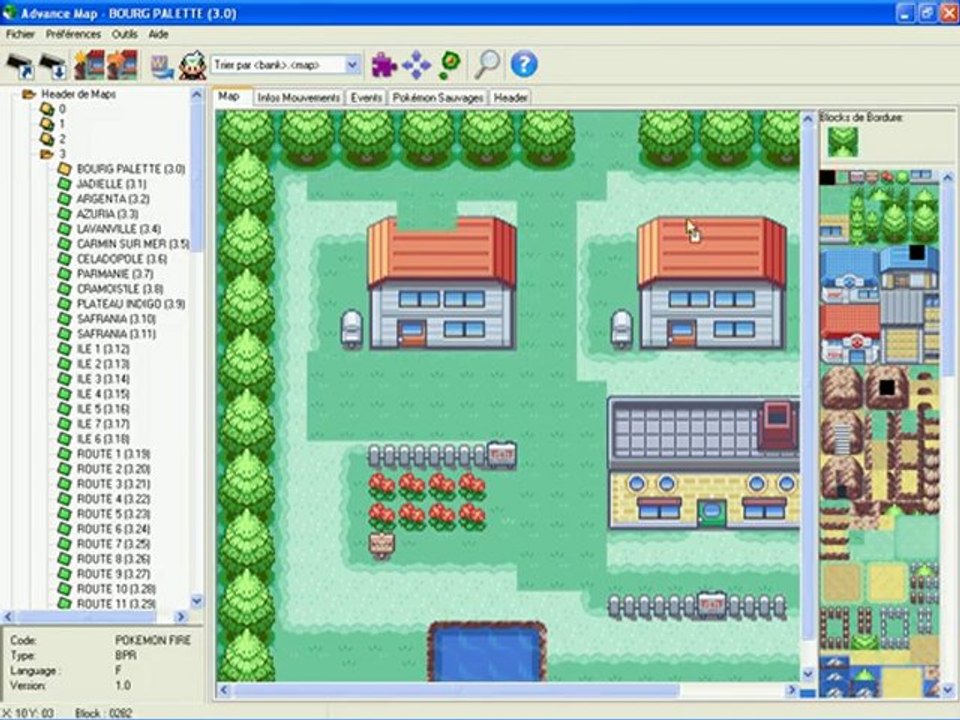The height and width of the screenshot is (720, 960).
Task: Open the Aide menu
Action: pos(158,34)
